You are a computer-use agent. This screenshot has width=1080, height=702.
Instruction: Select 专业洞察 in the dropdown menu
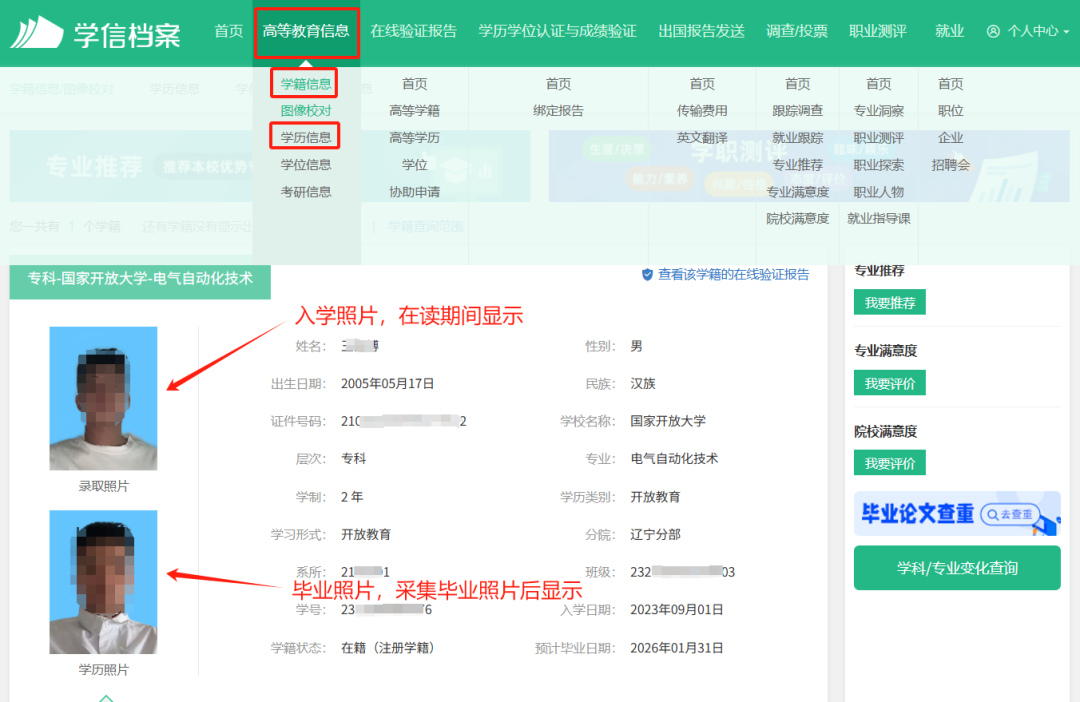tap(879, 111)
